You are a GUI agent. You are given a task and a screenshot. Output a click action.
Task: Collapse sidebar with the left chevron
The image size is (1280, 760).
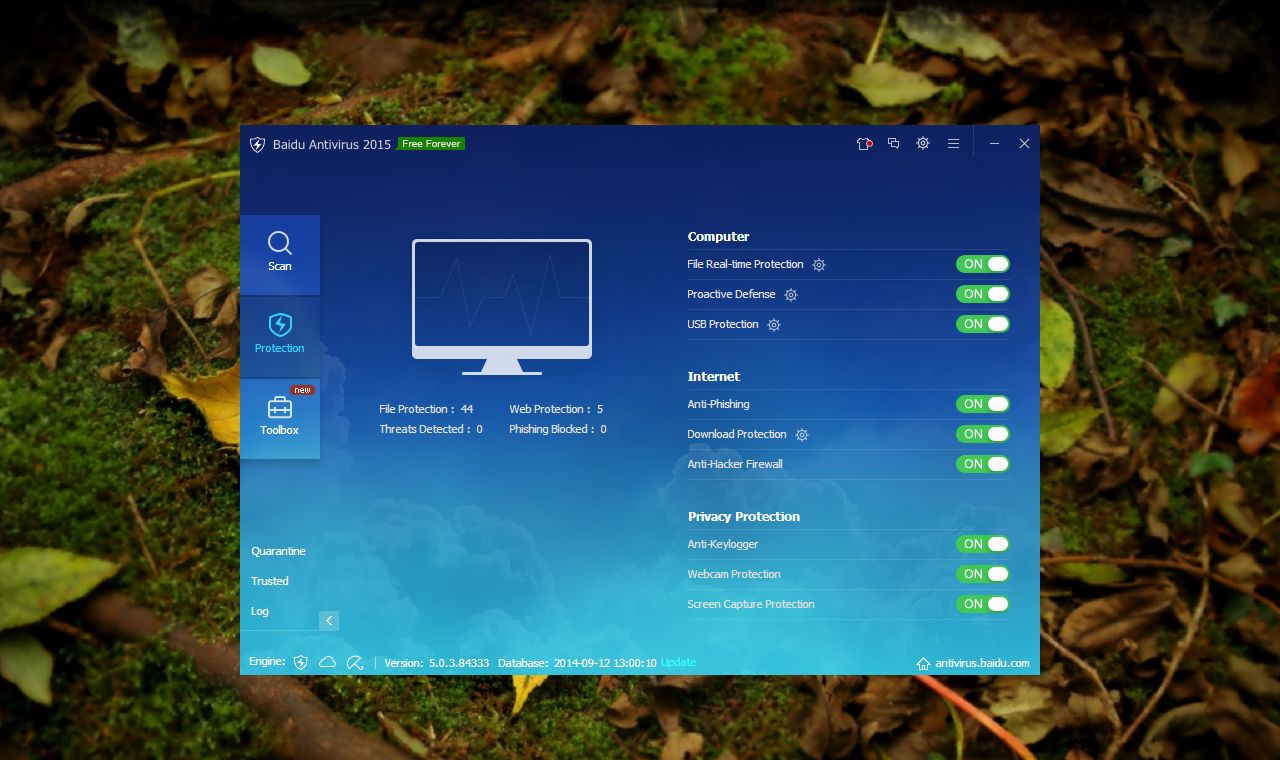pyautogui.click(x=329, y=620)
